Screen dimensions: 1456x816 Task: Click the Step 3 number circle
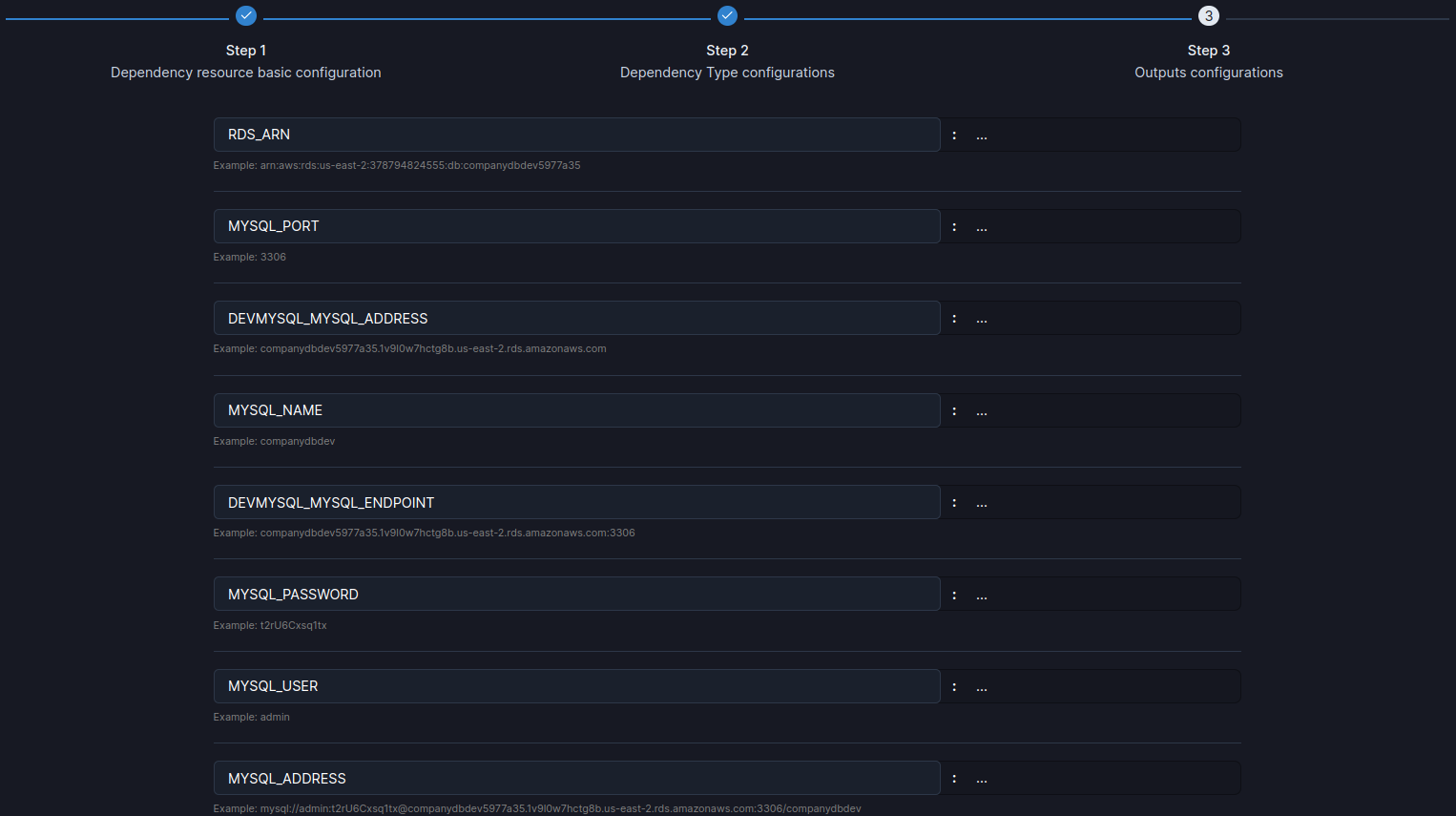[1209, 15]
